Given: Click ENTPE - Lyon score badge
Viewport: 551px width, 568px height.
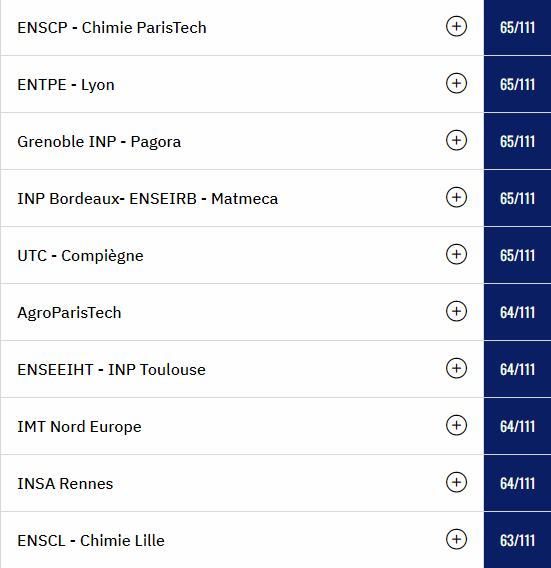Looking at the screenshot, I should pos(517,84).
